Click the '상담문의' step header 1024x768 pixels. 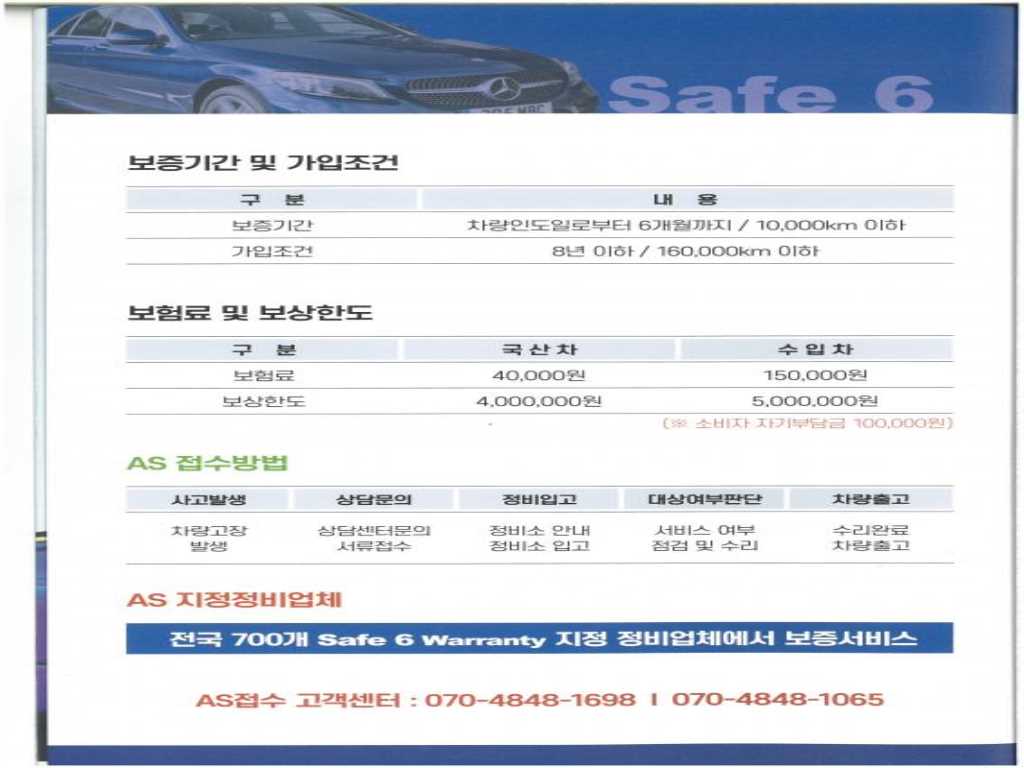point(373,499)
